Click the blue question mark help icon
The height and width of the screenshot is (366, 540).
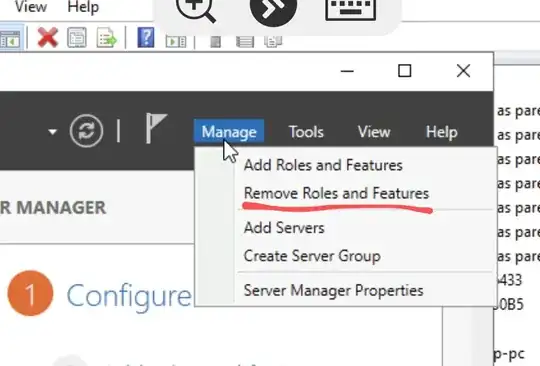click(146, 37)
